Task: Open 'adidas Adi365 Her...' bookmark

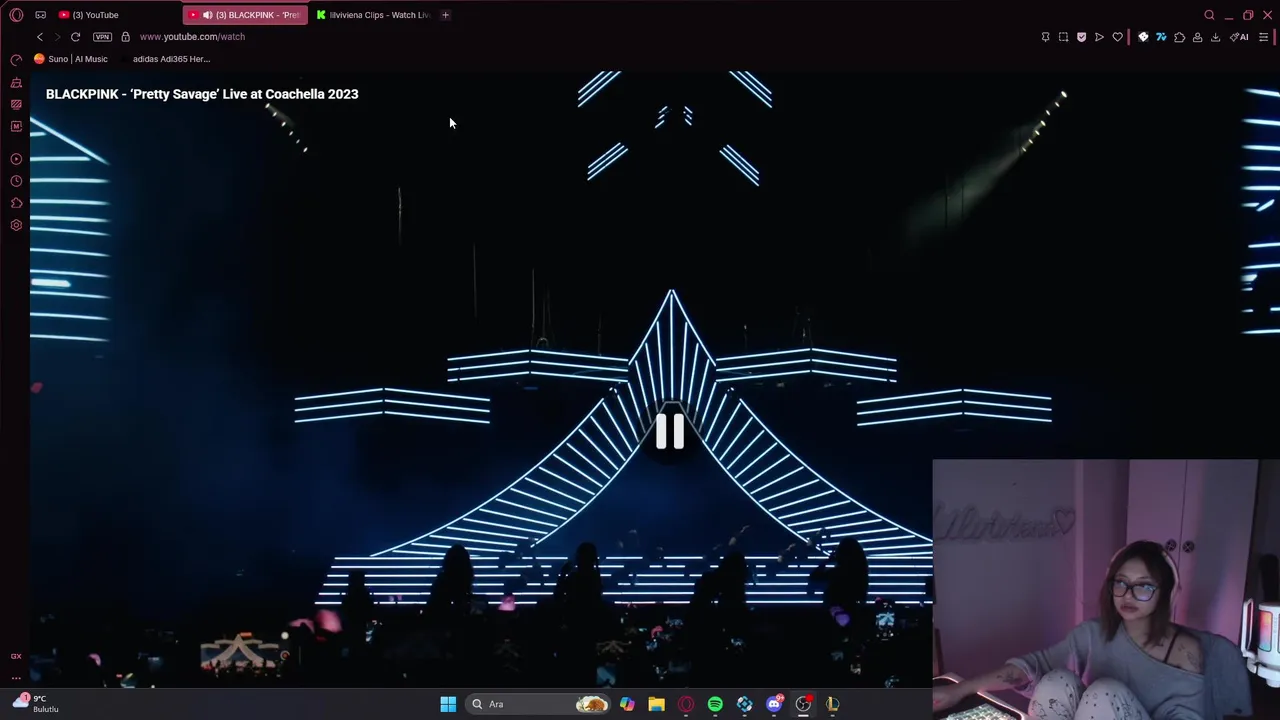Action: tap(171, 59)
